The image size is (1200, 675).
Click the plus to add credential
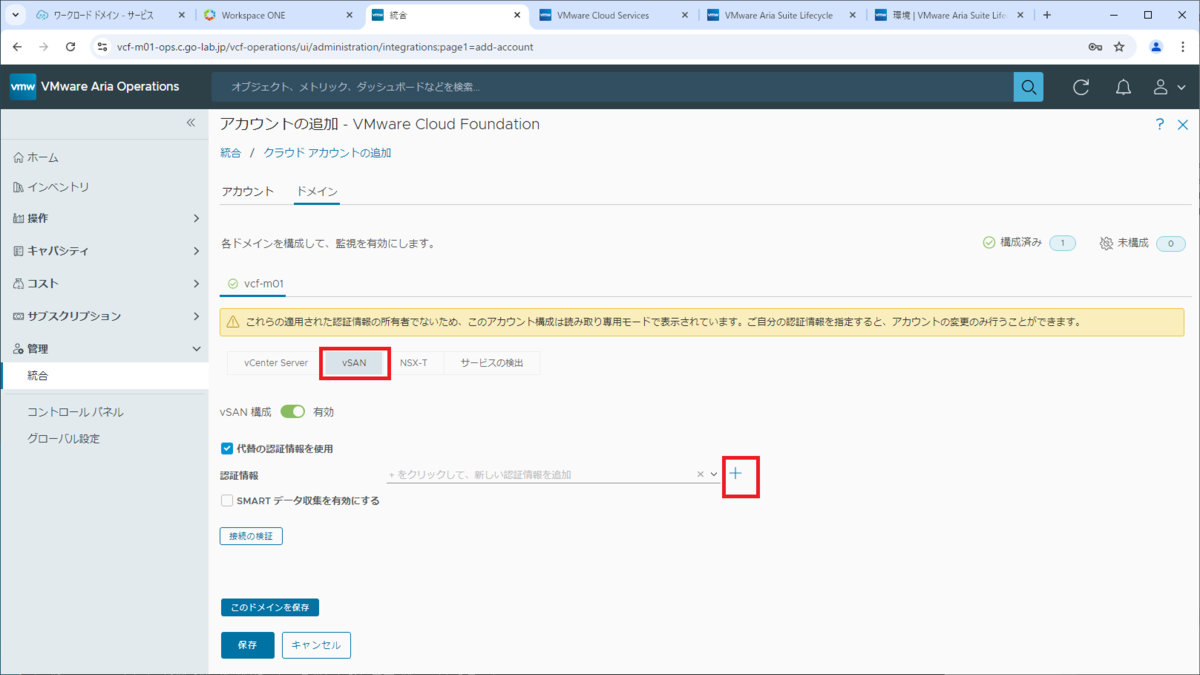pos(735,473)
